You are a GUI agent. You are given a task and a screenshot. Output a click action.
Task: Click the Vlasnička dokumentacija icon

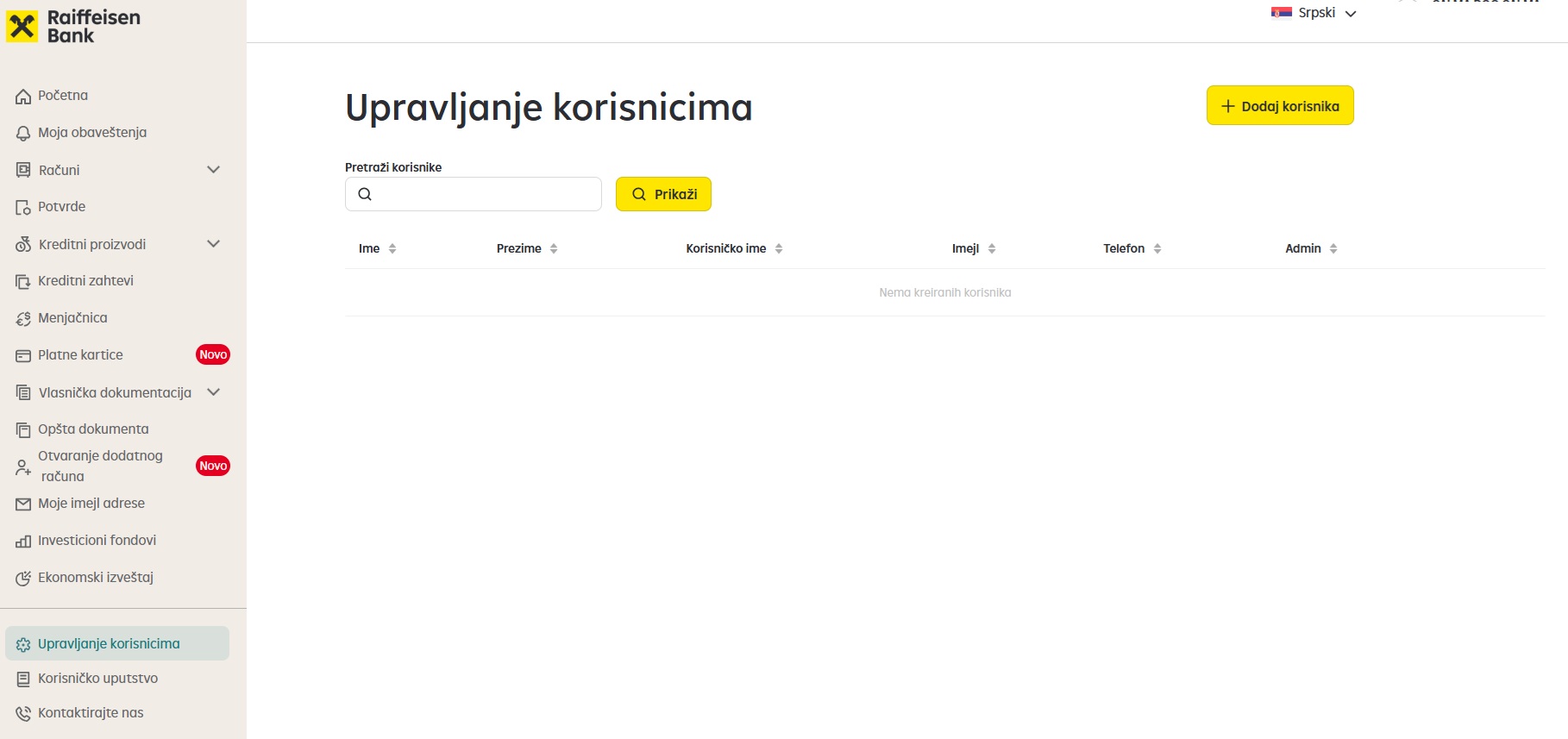[x=23, y=393]
